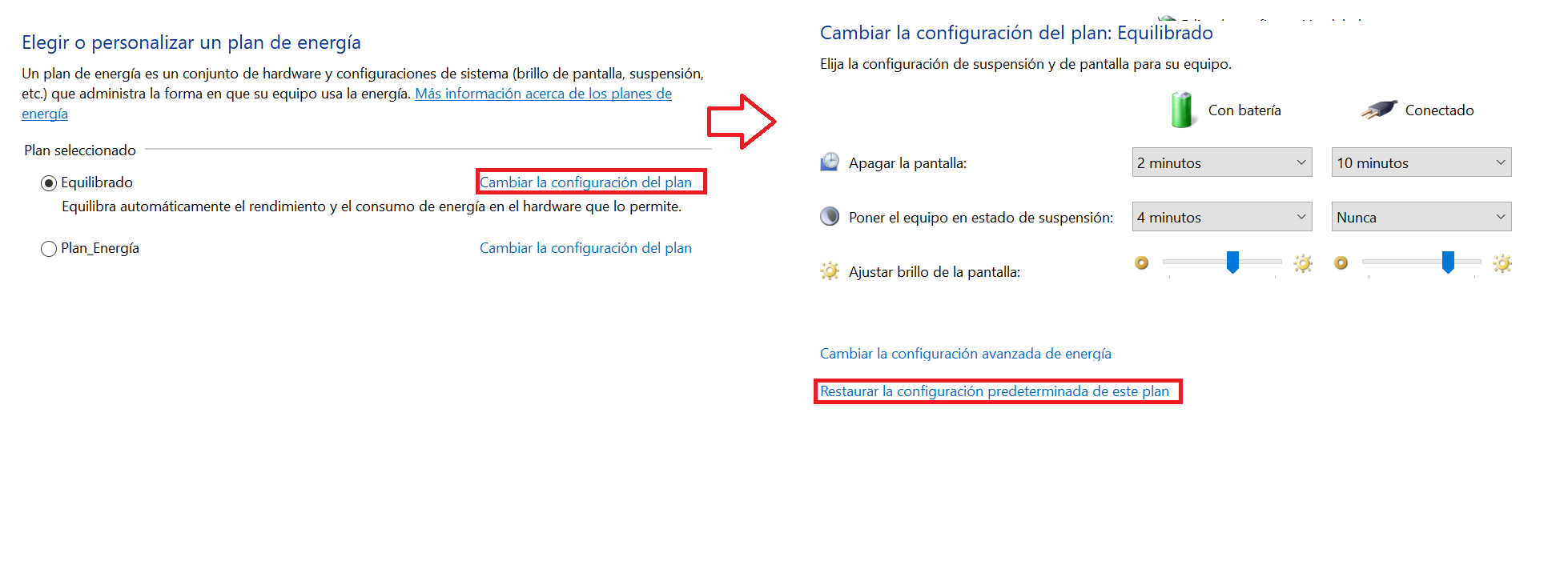Screen dimensions: 1568x577
Task: Select the Equilibrado radio button
Action: 49,183
